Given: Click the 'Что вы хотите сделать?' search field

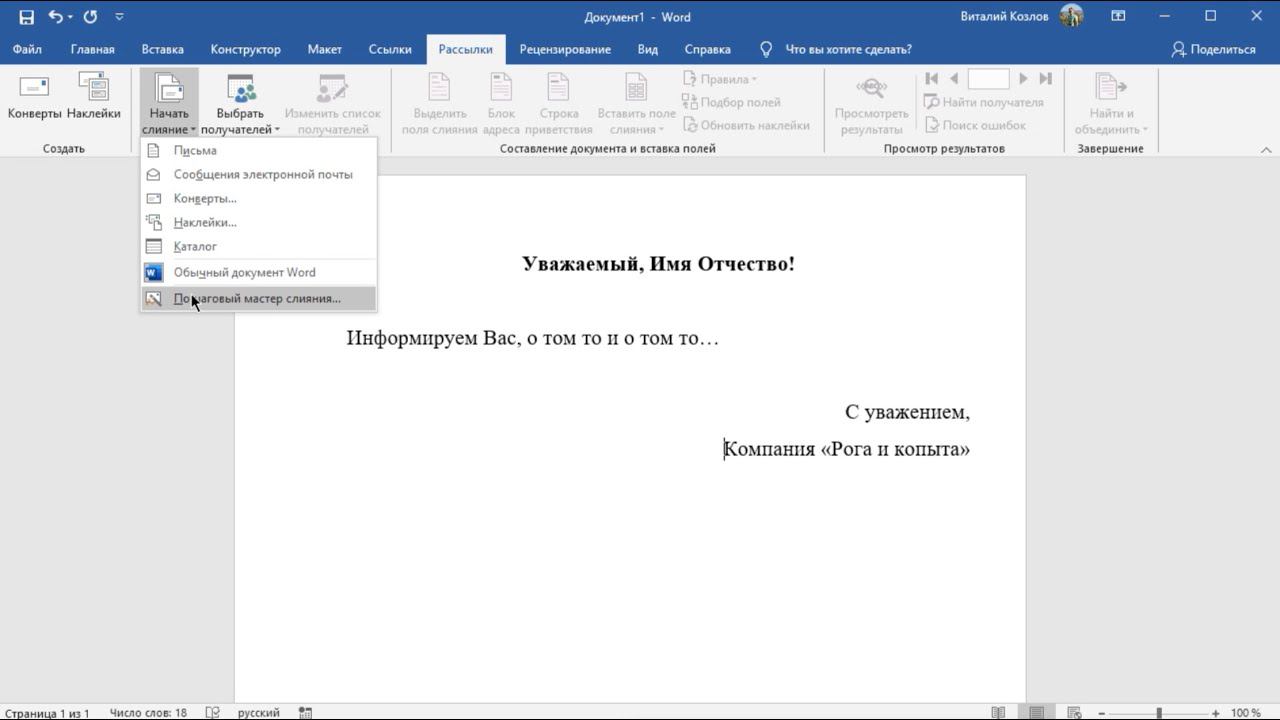Looking at the screenshot, I should [848, 49].
